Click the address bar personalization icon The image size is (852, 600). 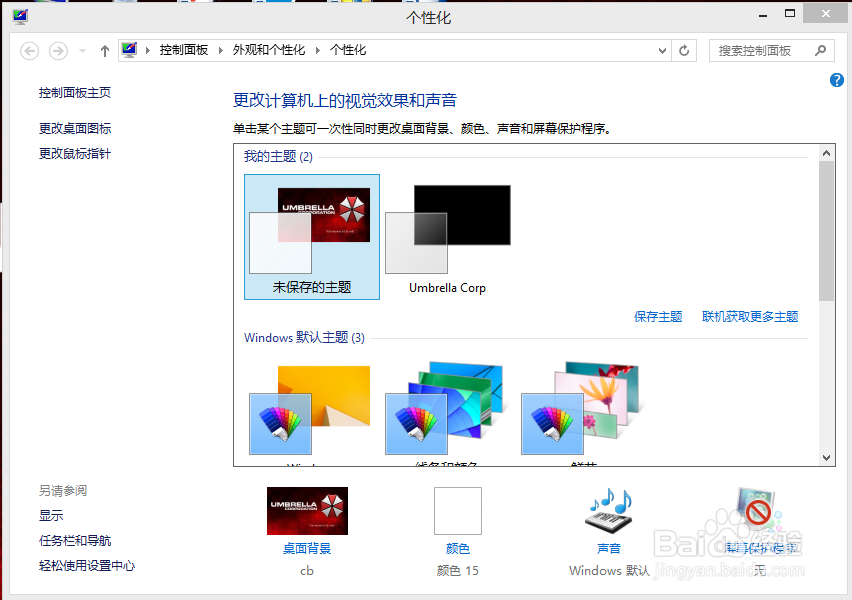coord(129,50)
